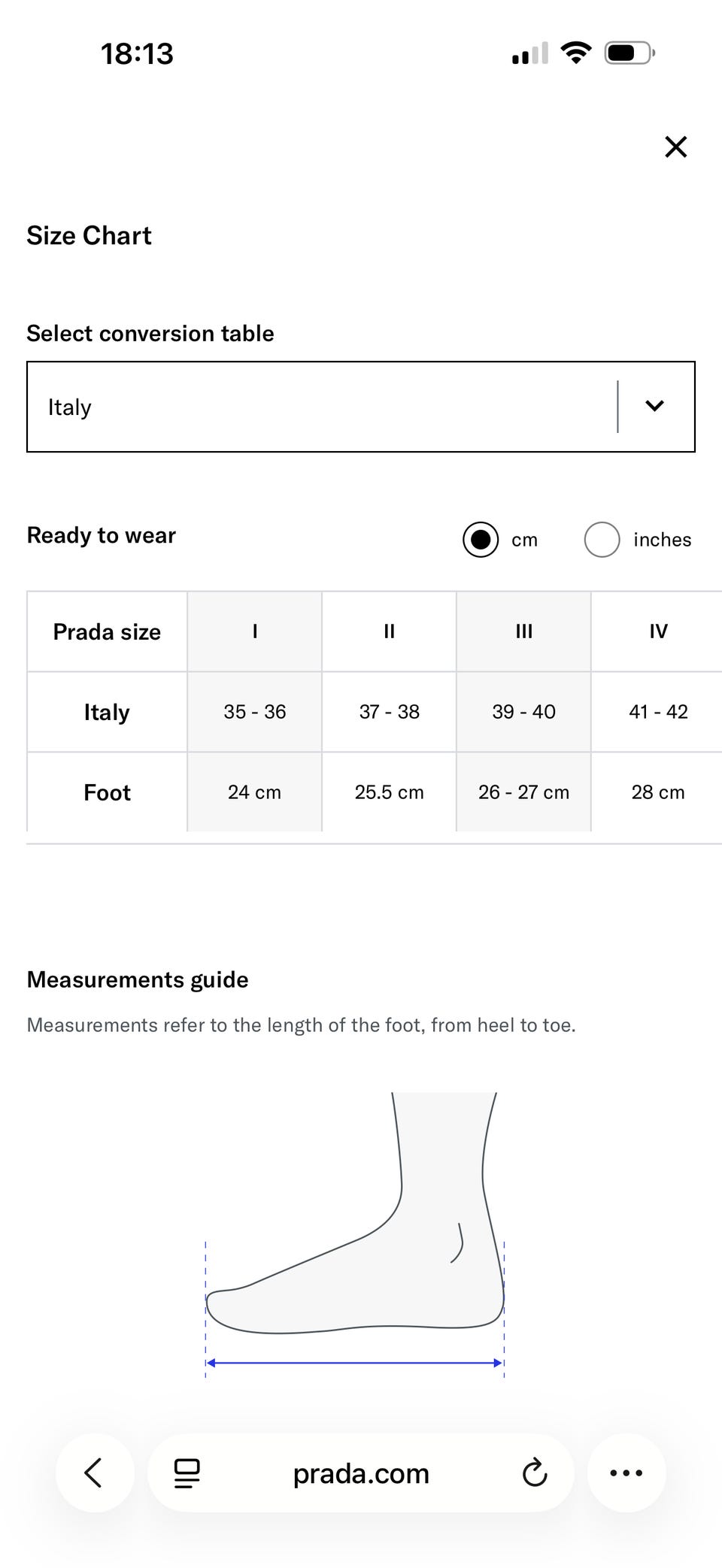Screen dimensions: 722x1568
Task: Tap the Prada size IV column header
Action: [657, 631]
